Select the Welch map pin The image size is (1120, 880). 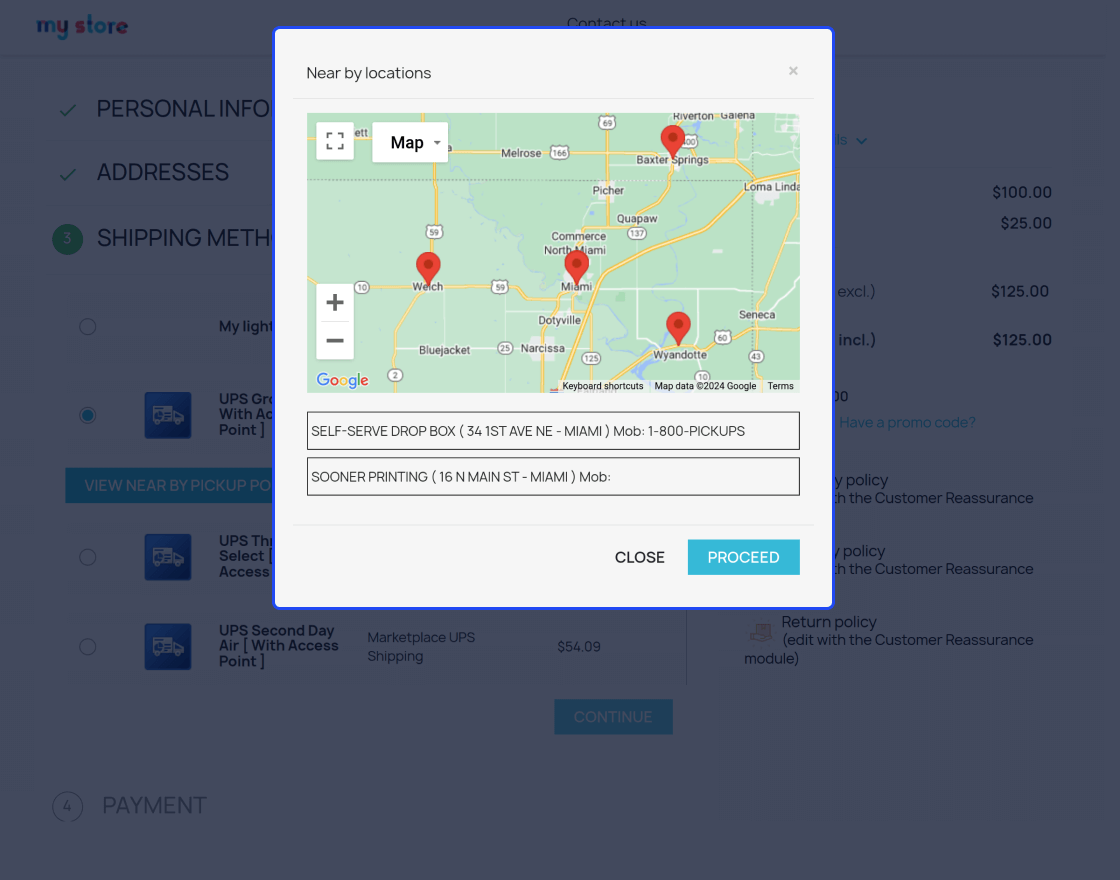[428, 269]
